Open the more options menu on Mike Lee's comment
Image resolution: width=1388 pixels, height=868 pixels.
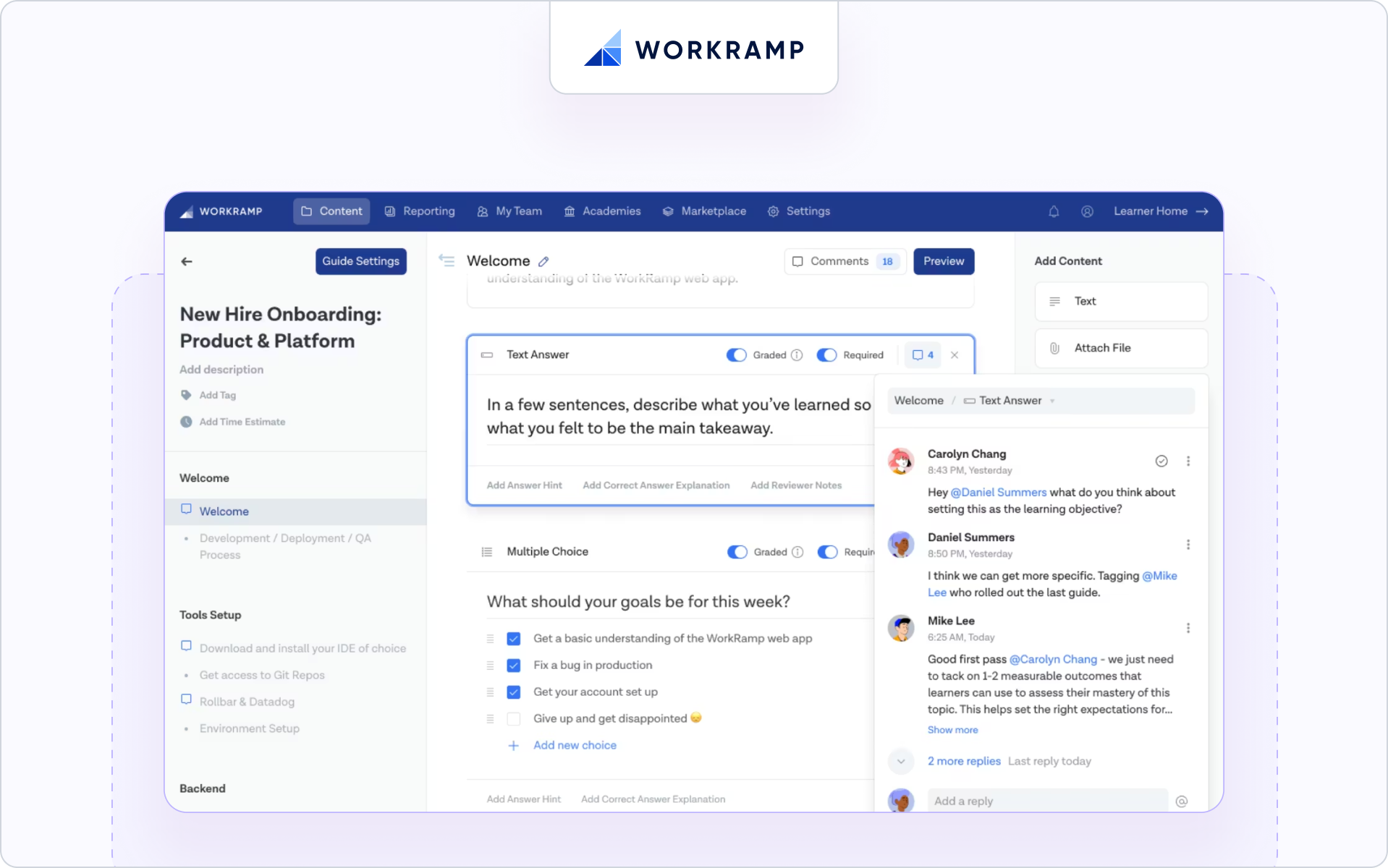tap(1188, 628)
